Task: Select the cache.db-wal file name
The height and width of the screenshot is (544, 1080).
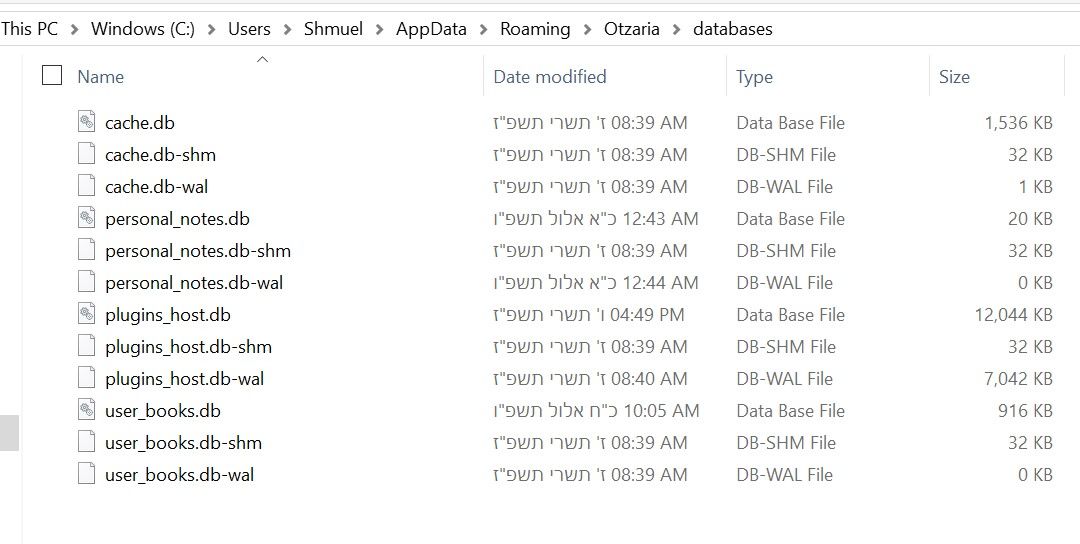Action: (x=156, y=187)
